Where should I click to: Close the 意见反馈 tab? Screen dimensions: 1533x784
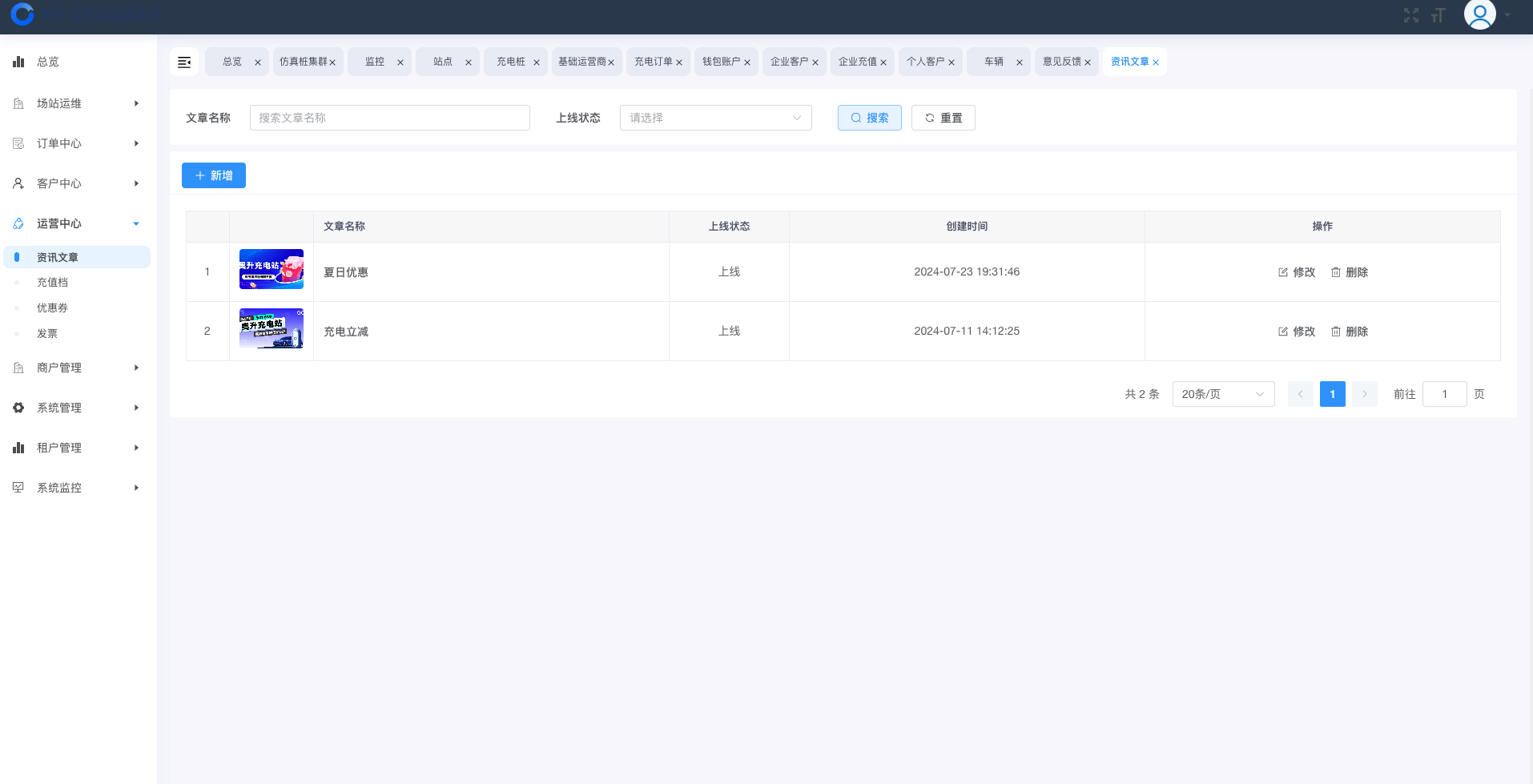(1088, 62)
